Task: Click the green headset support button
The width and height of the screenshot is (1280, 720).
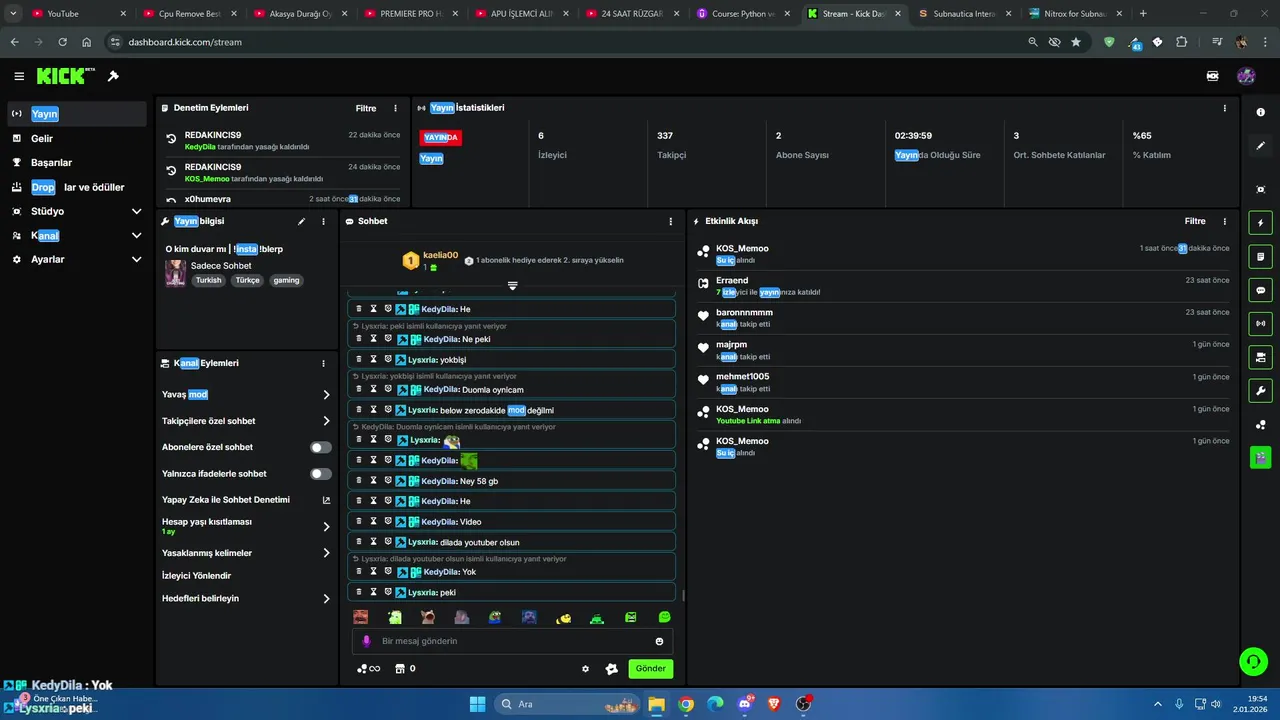Action: pos(1253,661)
